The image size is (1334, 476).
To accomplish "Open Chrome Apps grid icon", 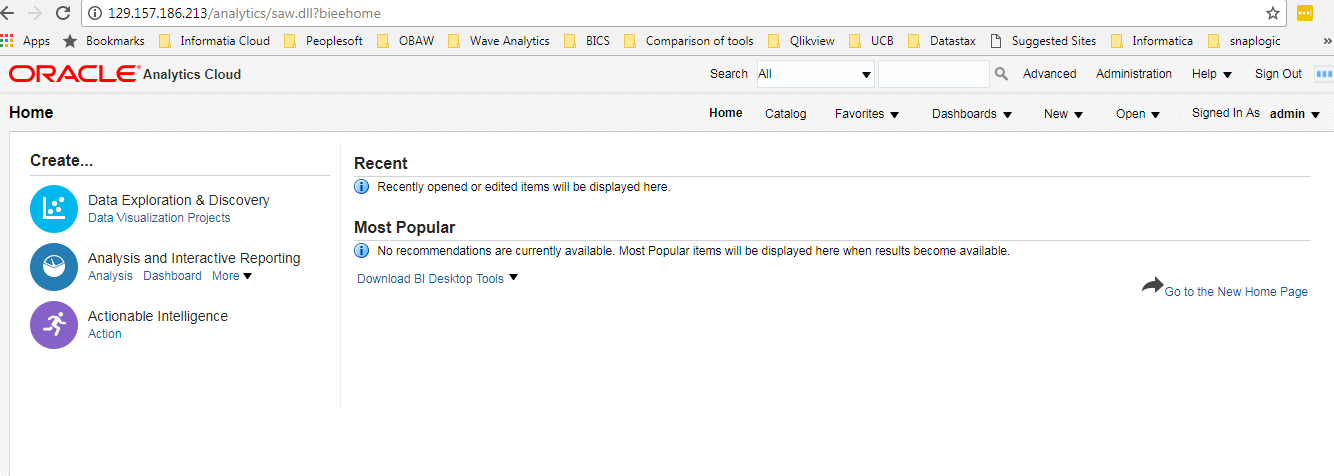I will (x=7, y=41).
